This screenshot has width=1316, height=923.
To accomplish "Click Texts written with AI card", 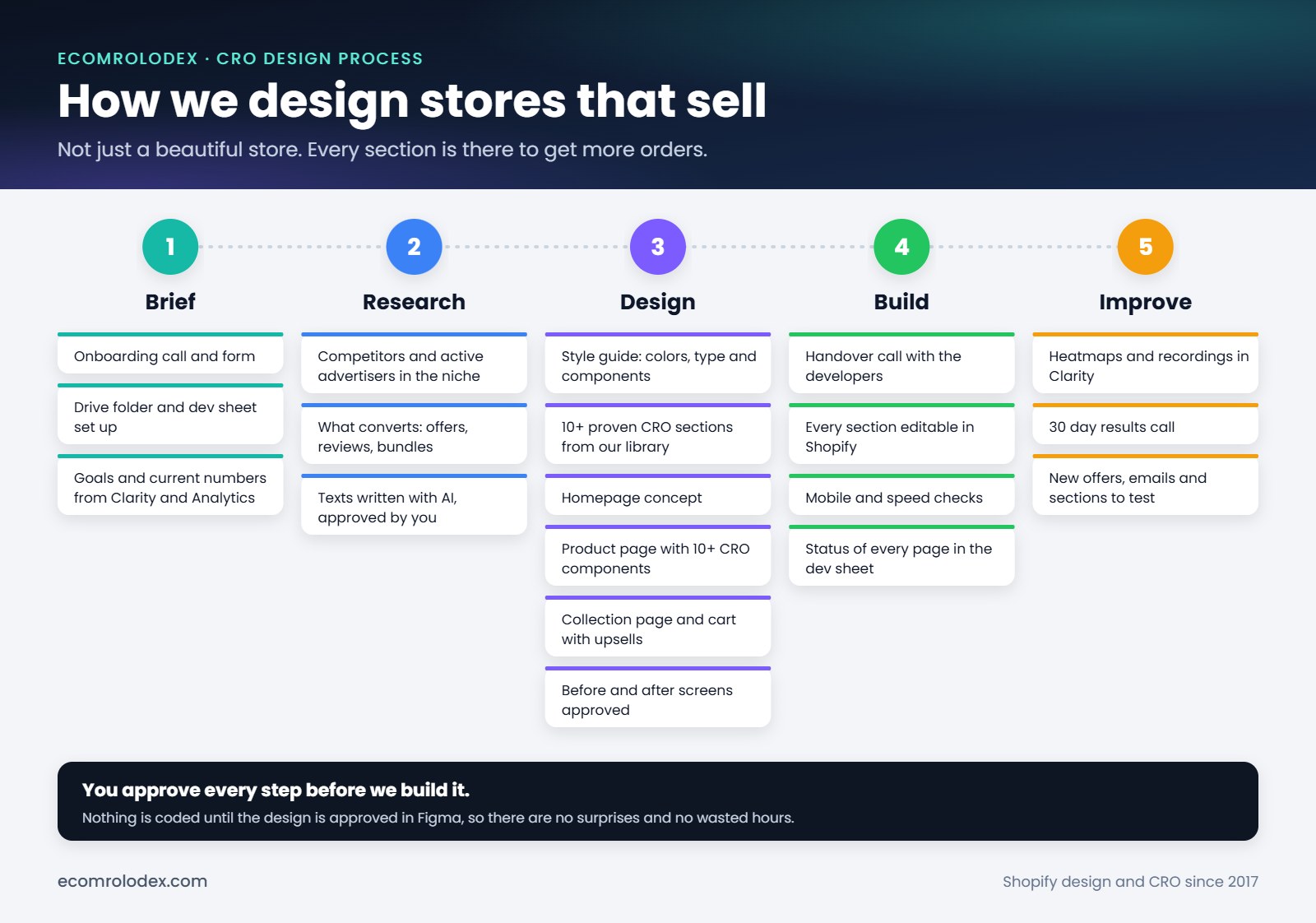I will pos(414,504).
